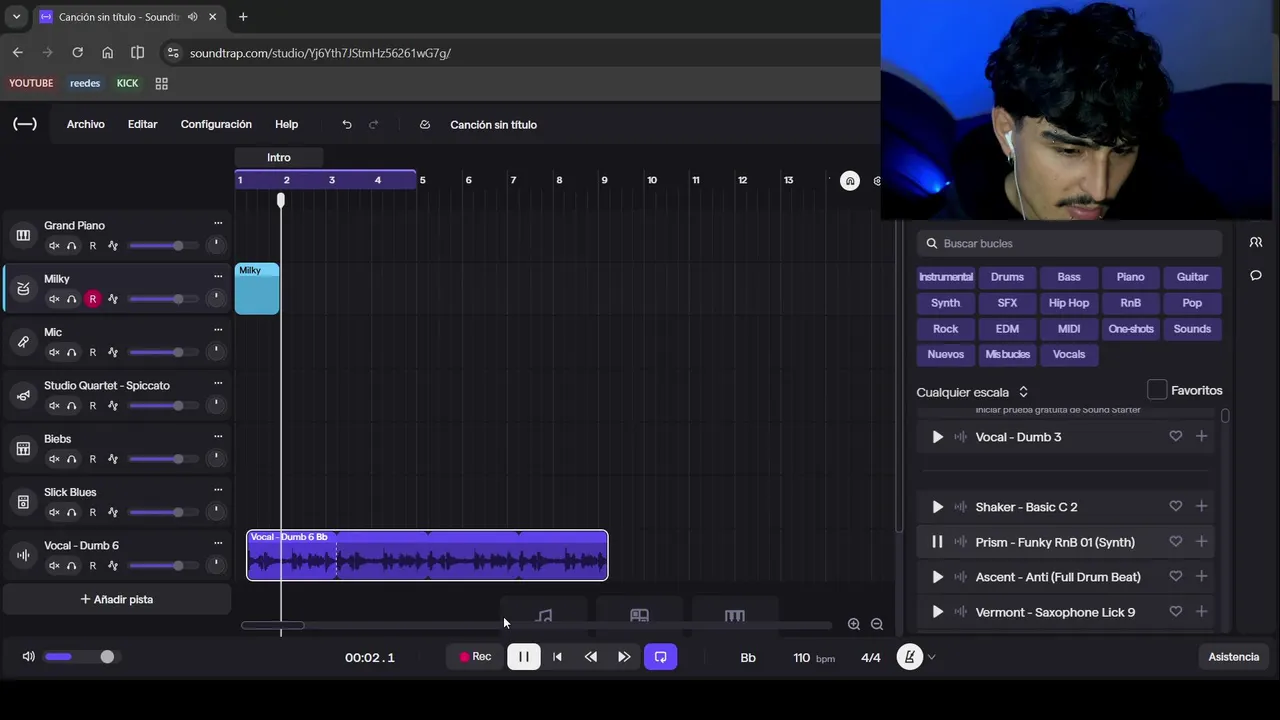Add Shaker - Basic C 2 loop

coord(1202,506)
